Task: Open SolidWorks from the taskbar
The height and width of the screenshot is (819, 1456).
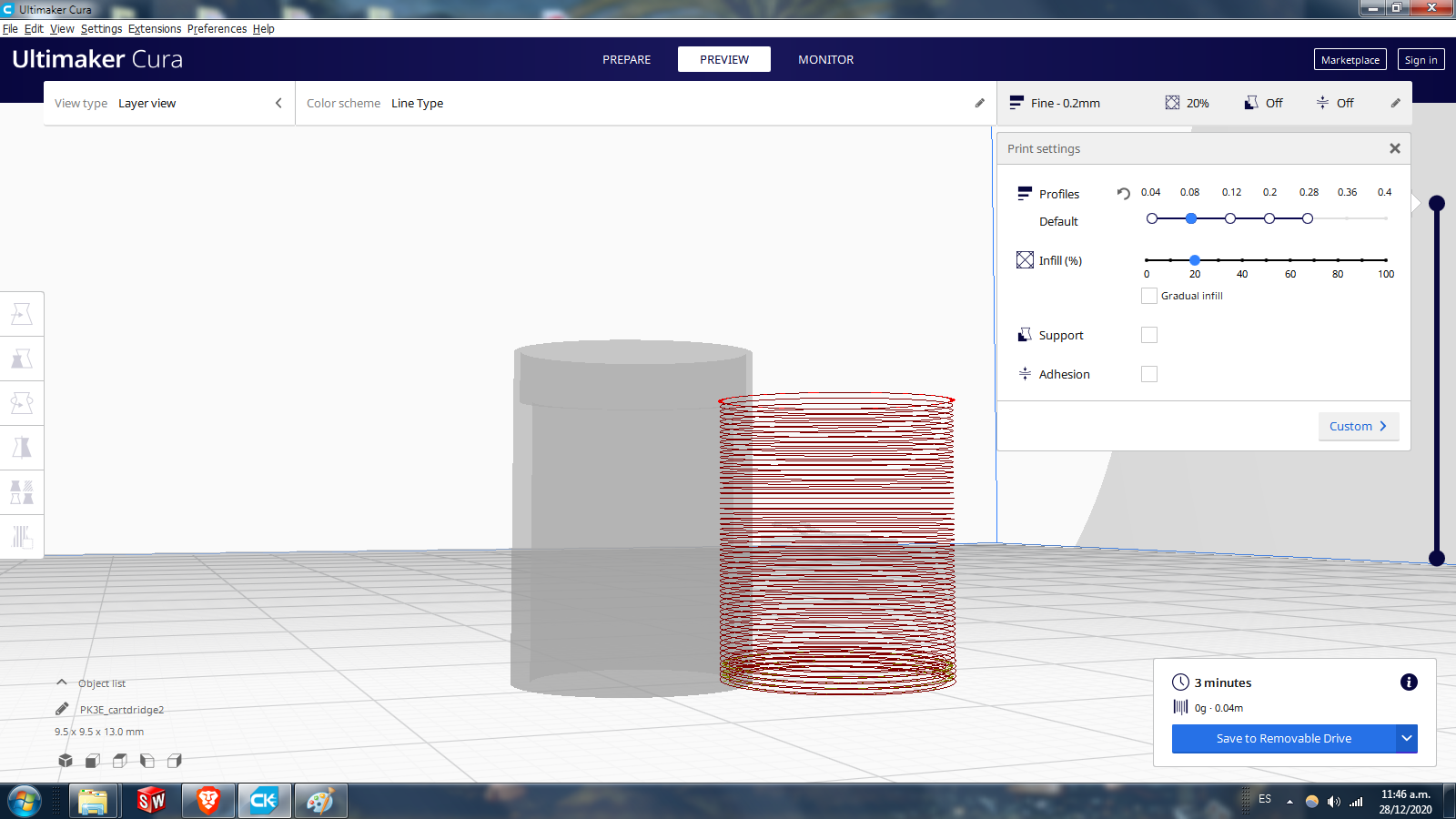Action: 151,801
